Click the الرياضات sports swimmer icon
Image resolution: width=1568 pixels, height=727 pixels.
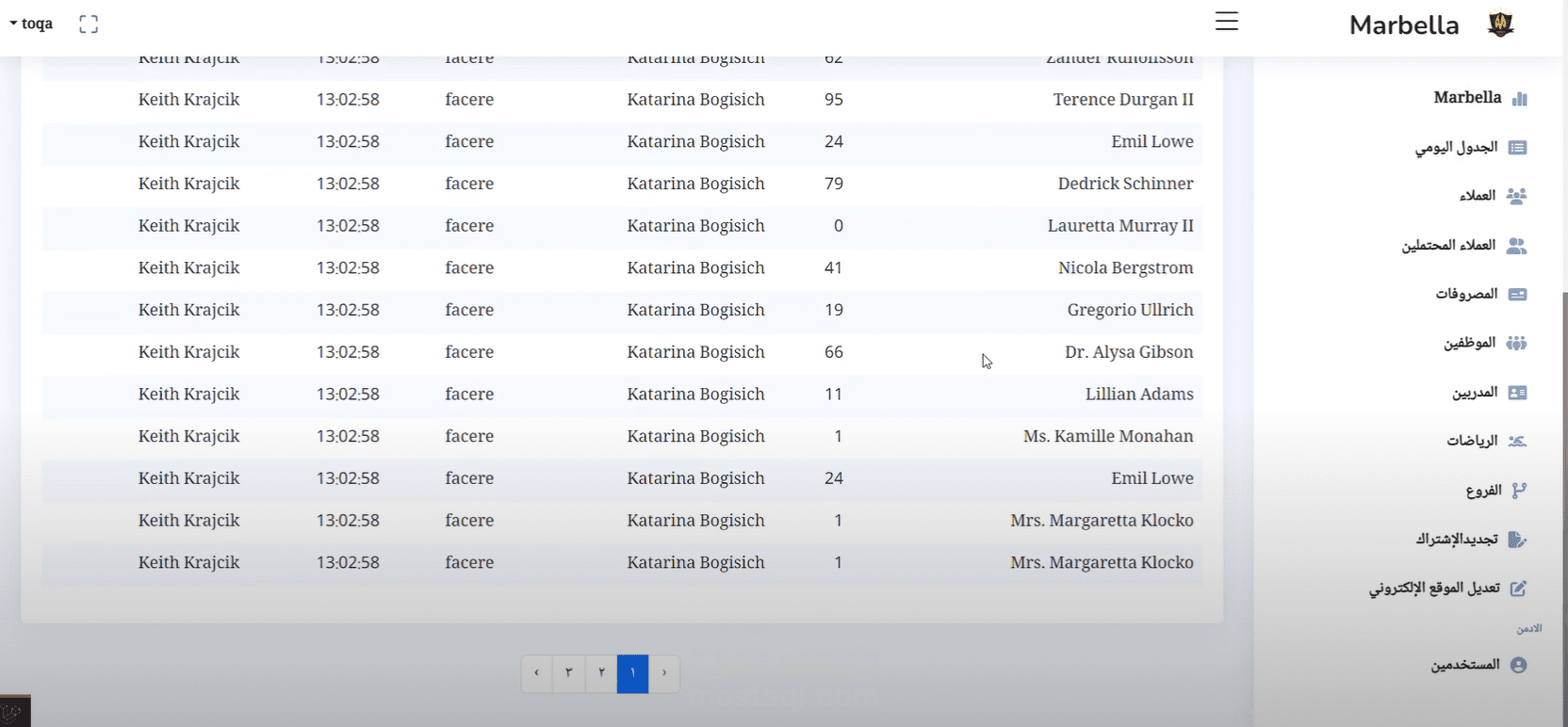pyautogui.click(x=1517, y=441)
